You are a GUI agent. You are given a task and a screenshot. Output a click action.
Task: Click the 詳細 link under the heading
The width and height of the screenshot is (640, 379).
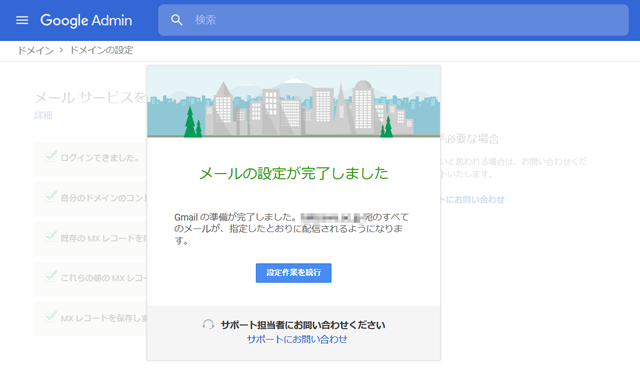[x=43, y=115]
